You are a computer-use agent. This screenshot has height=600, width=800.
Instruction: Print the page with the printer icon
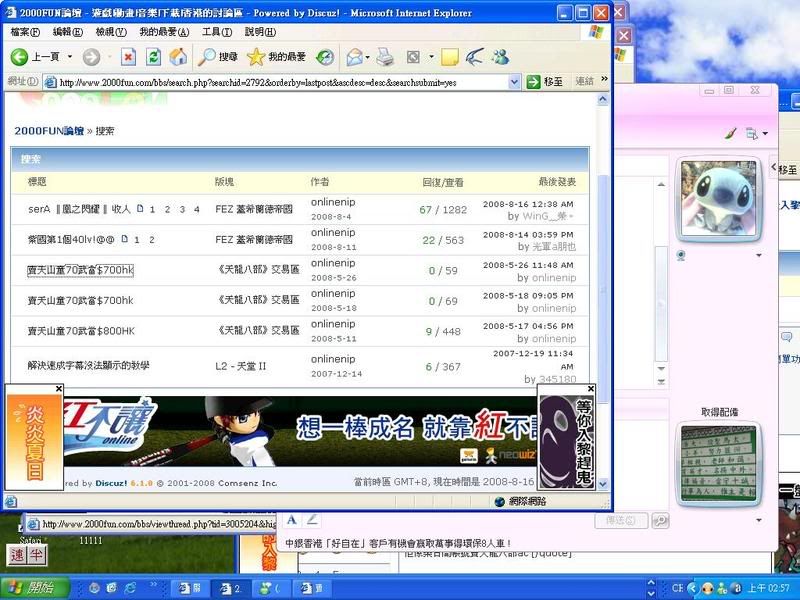pos(385,57)
